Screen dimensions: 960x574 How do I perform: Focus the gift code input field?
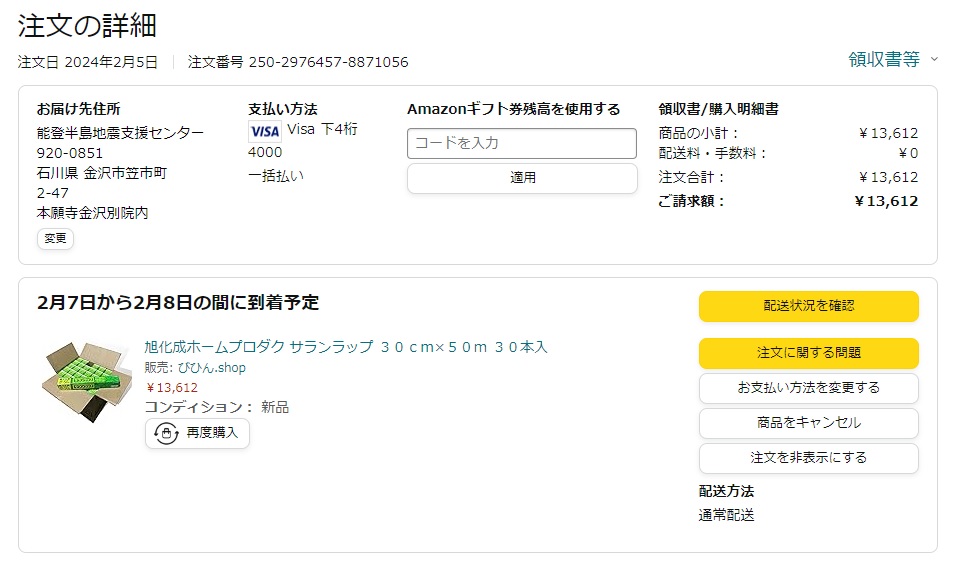coord(522,143)
